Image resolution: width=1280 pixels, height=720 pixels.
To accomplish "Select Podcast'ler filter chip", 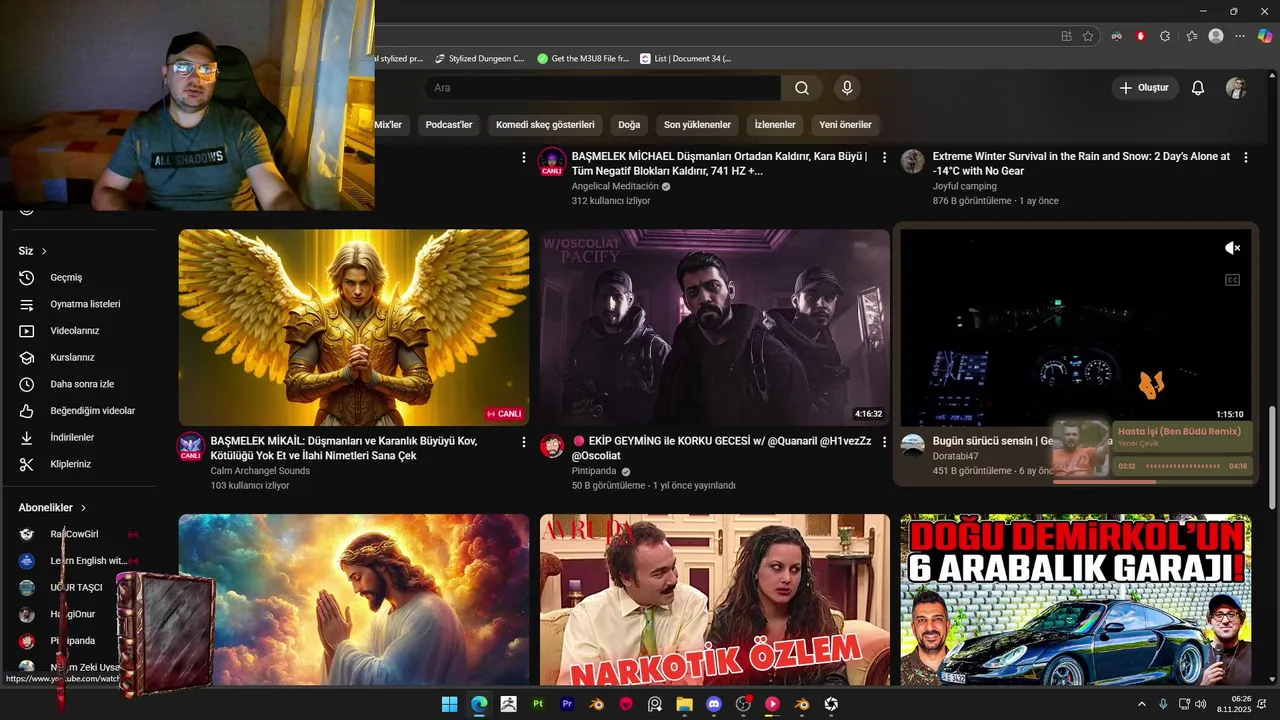I will (449, 125).
